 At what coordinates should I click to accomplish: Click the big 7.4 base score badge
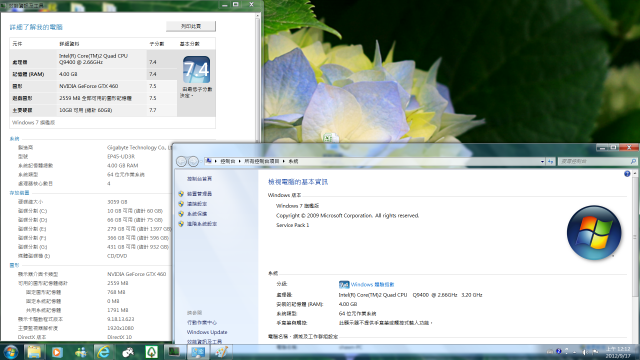196,70
